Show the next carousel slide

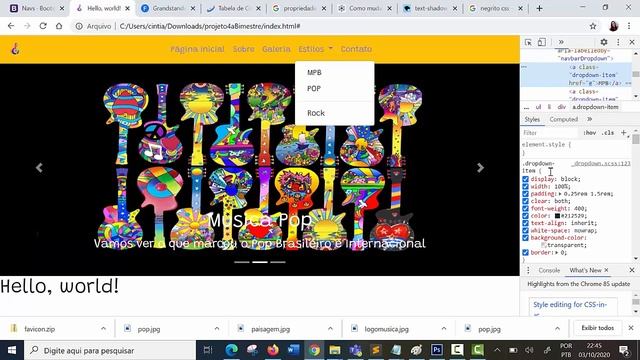click(480, 168)
